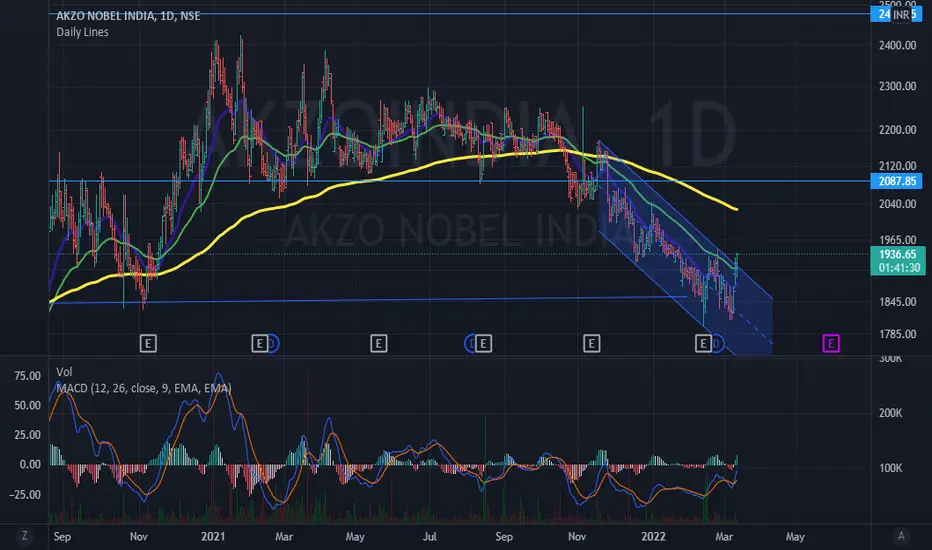Click the 2400.00 level on the price axis
The image size is (932, 550).
pyautogui.click(x=899, y=45)
